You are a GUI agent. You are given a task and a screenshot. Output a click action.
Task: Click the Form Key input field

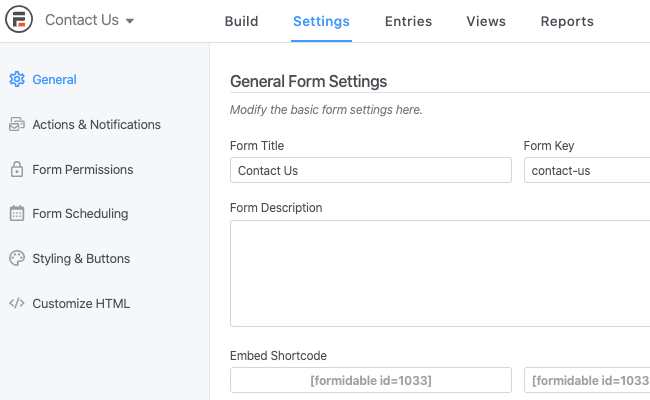tap(586, 171)
